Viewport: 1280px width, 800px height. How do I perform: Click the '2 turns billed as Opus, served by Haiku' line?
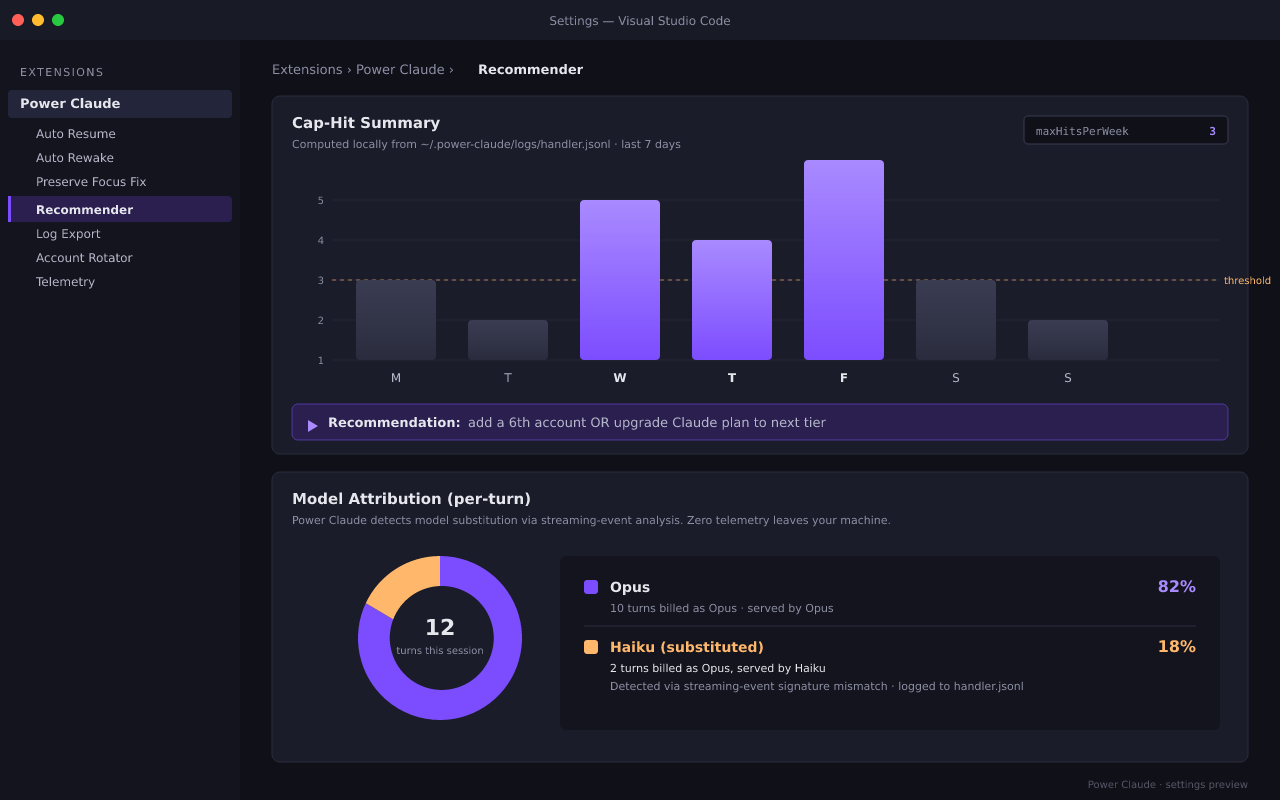(718, 669)
